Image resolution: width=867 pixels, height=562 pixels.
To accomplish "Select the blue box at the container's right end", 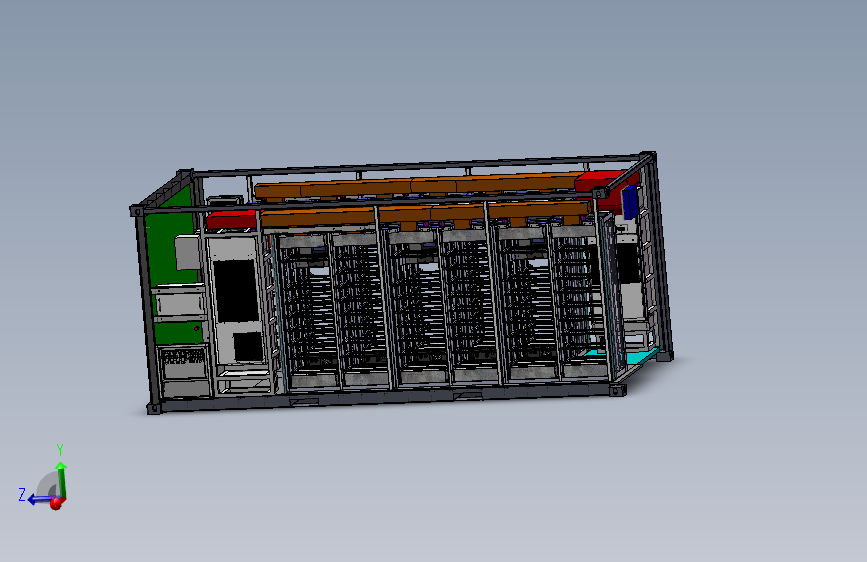I will point(630,202).
